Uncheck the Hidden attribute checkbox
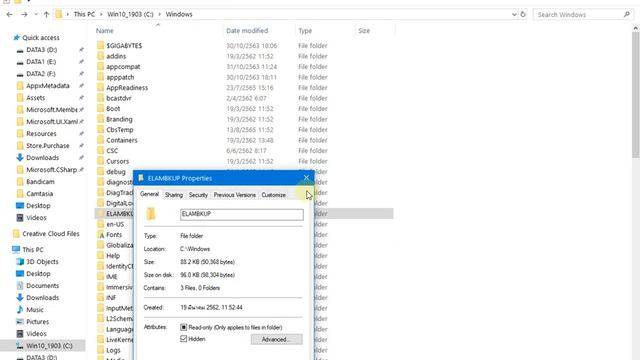This screenshot has width=640, height=360. point(184,339)
